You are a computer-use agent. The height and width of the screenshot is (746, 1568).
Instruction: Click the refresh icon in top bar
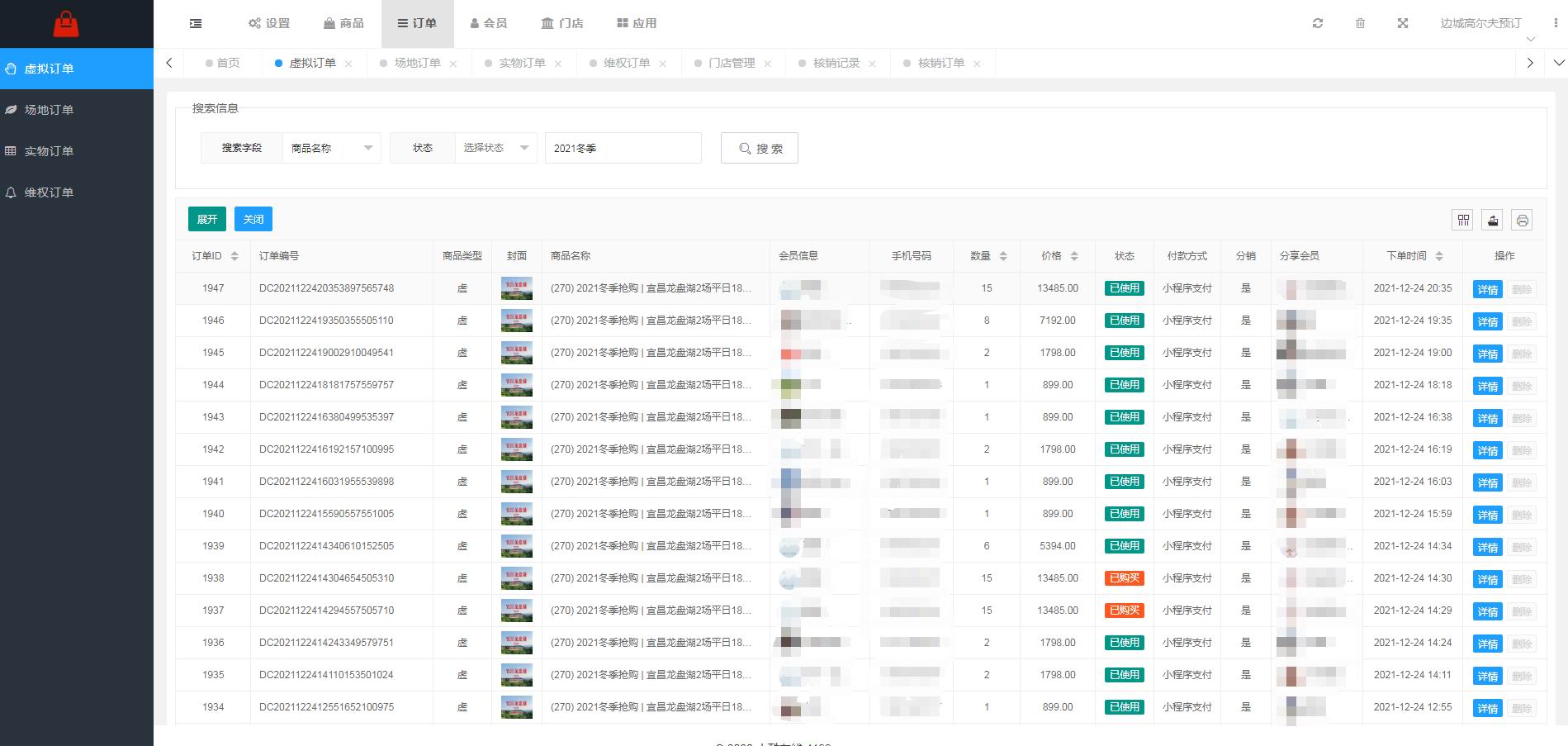point(1318,23)
